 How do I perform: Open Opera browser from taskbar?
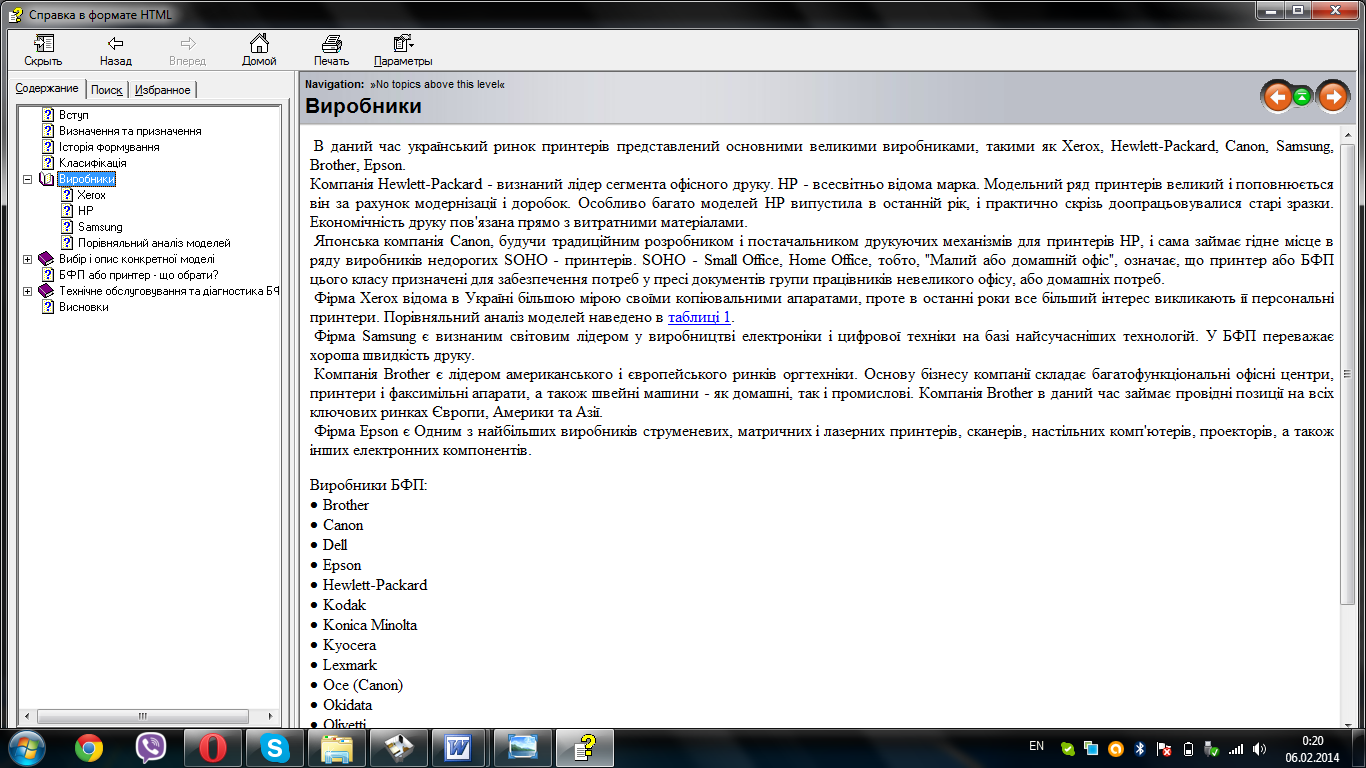pos(213,747)
